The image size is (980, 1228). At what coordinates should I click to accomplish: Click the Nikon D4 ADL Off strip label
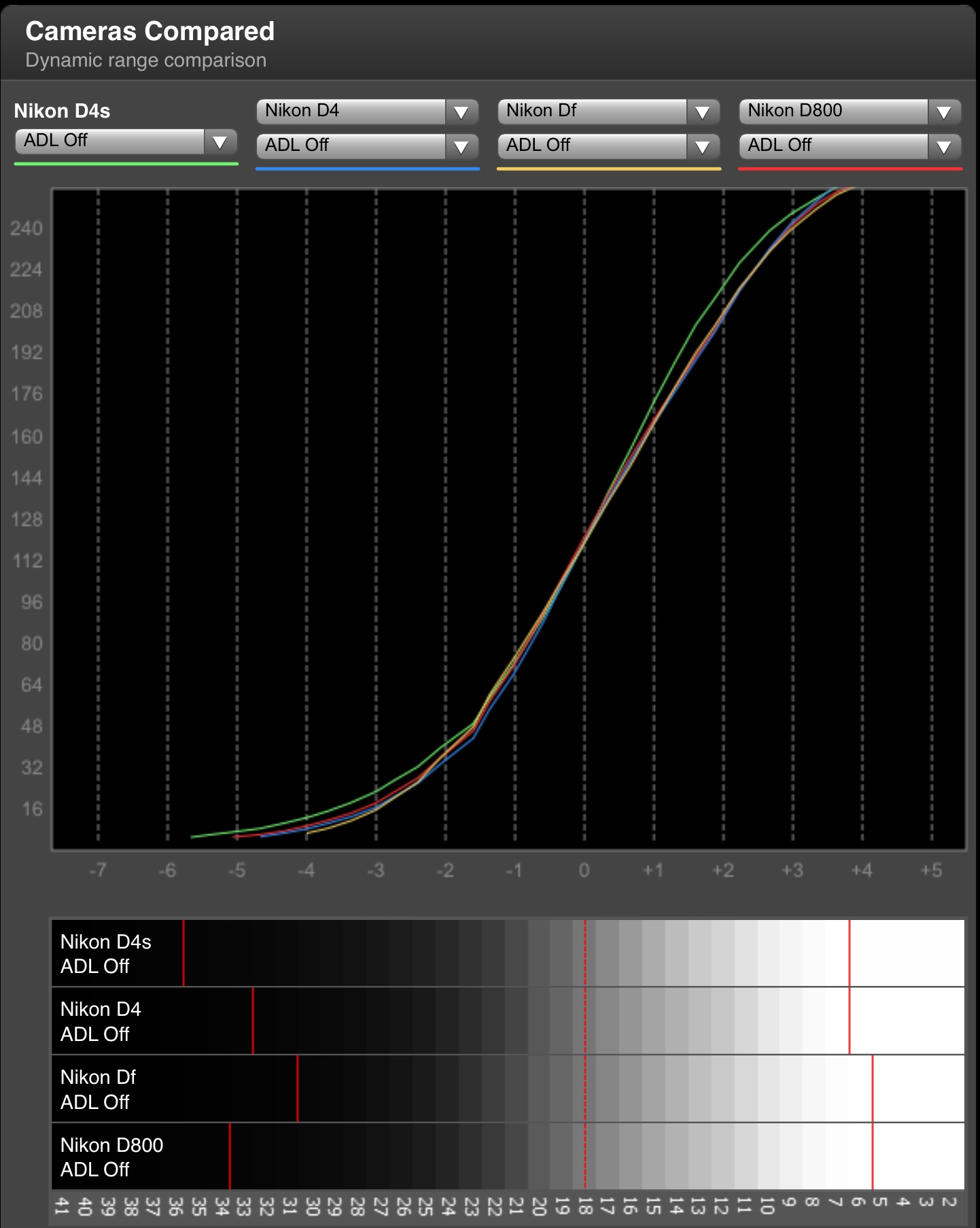[101, 1021]
